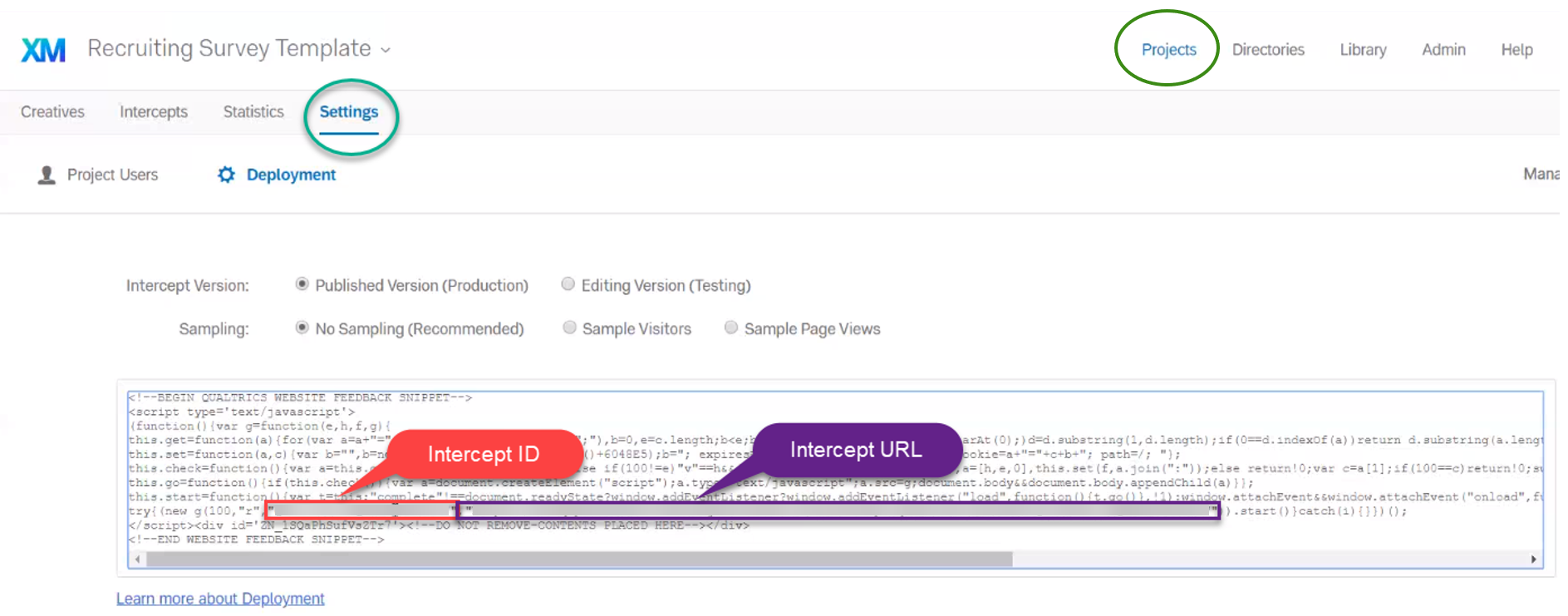Switch to the Statistics tab
1568x616 pixels.
tap(253, 111)
